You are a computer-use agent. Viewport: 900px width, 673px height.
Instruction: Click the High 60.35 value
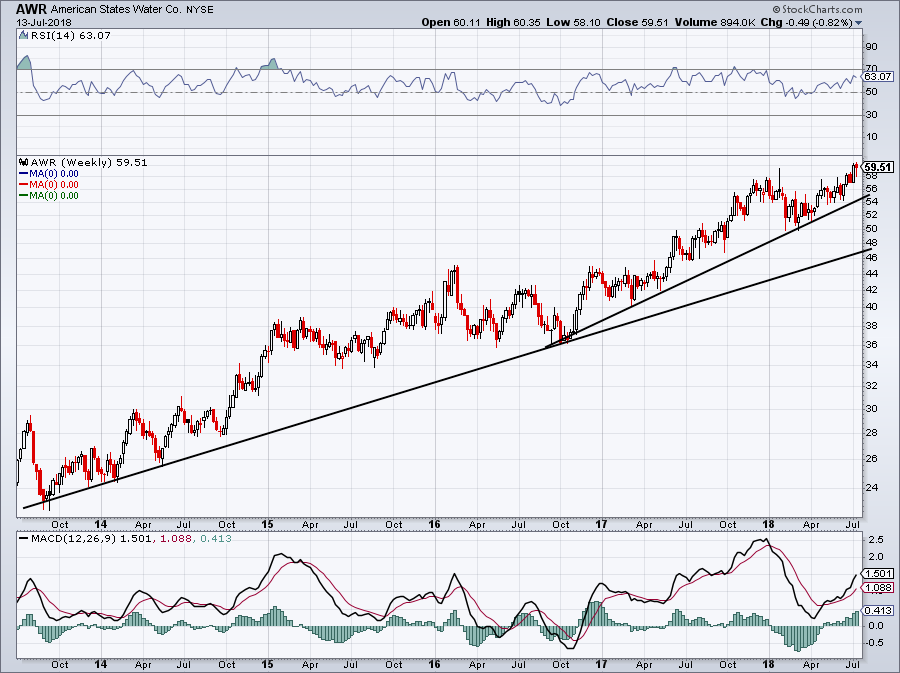pos(513,22)
